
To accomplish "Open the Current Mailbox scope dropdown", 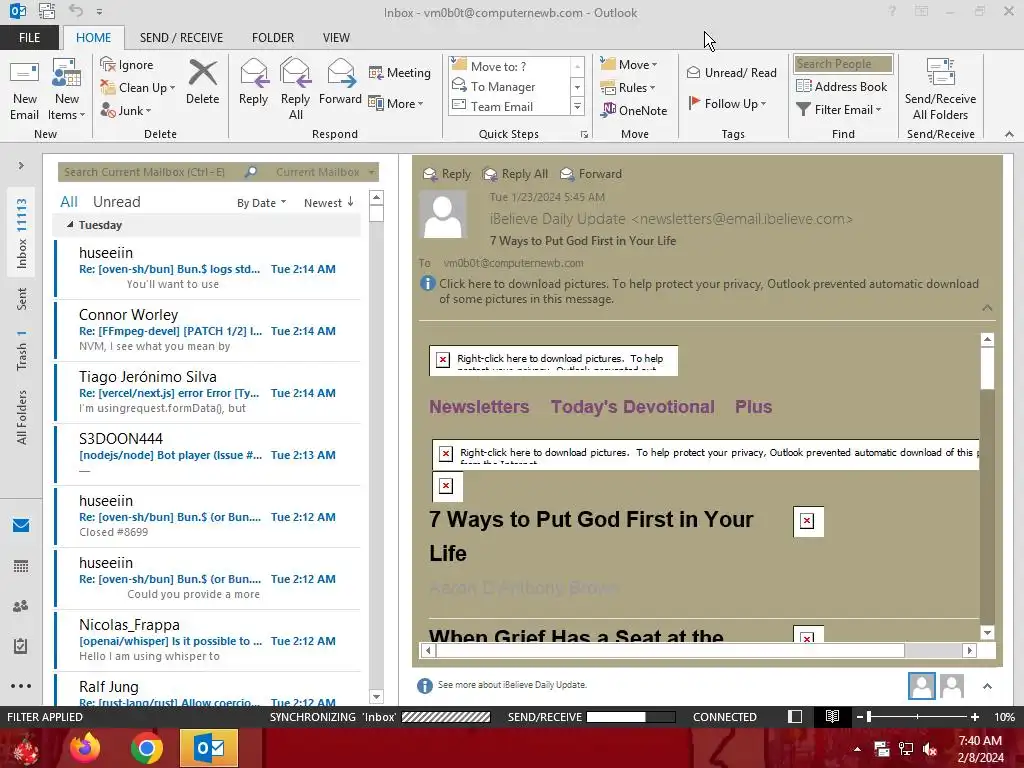I will (325, 172).
